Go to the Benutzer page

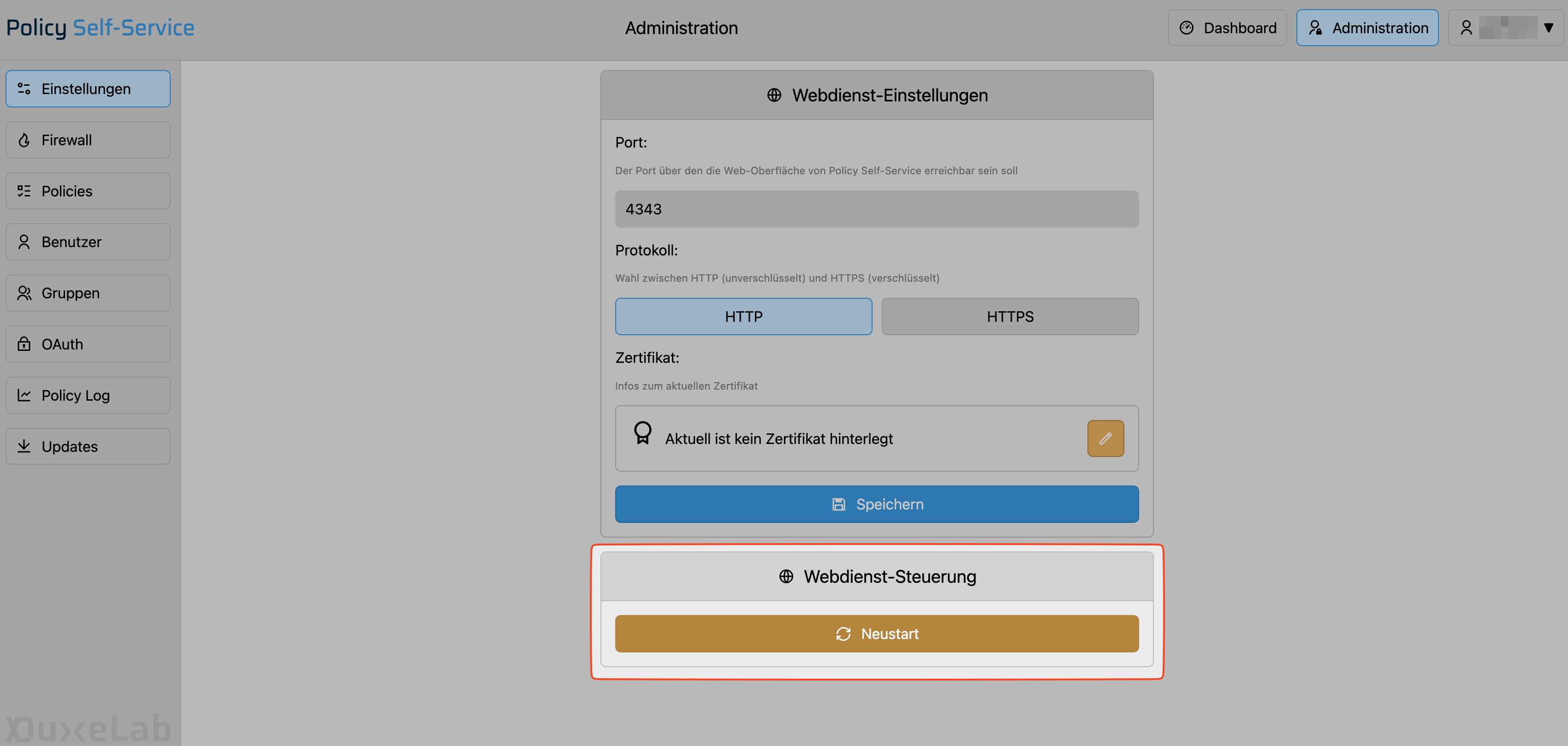pos(88,242)
